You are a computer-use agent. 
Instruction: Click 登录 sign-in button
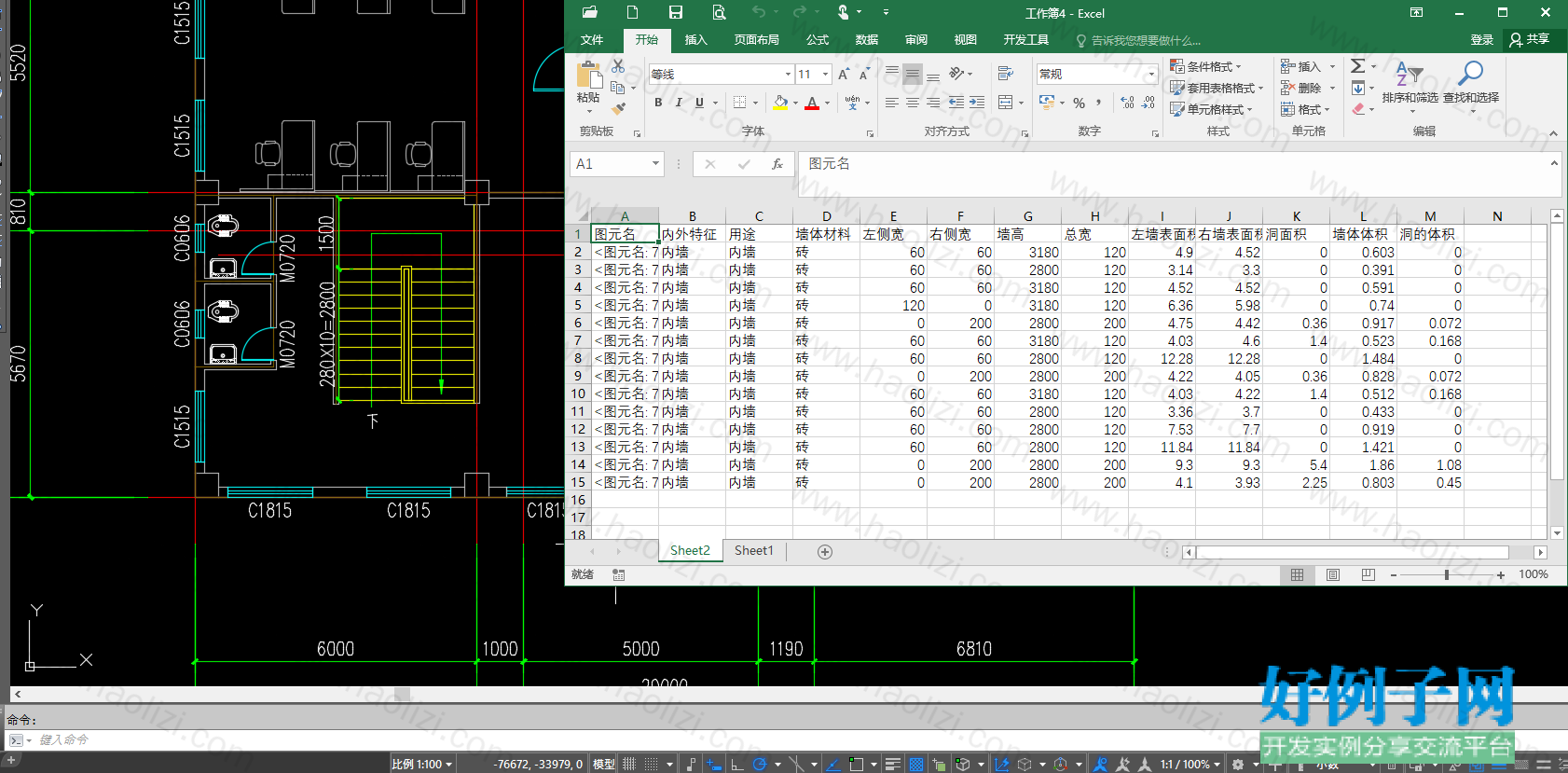(1482, 40)
